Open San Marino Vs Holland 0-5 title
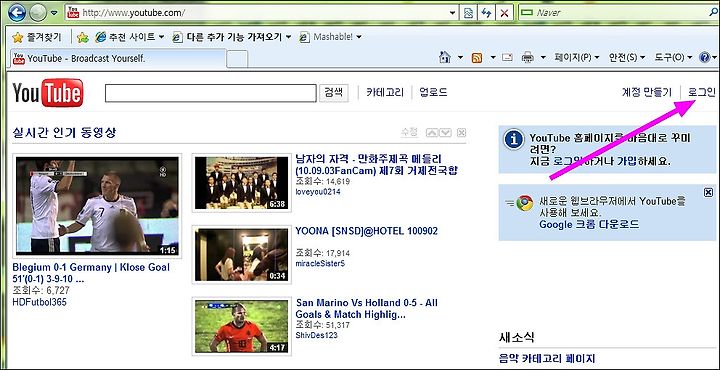 tap(367, 309)
